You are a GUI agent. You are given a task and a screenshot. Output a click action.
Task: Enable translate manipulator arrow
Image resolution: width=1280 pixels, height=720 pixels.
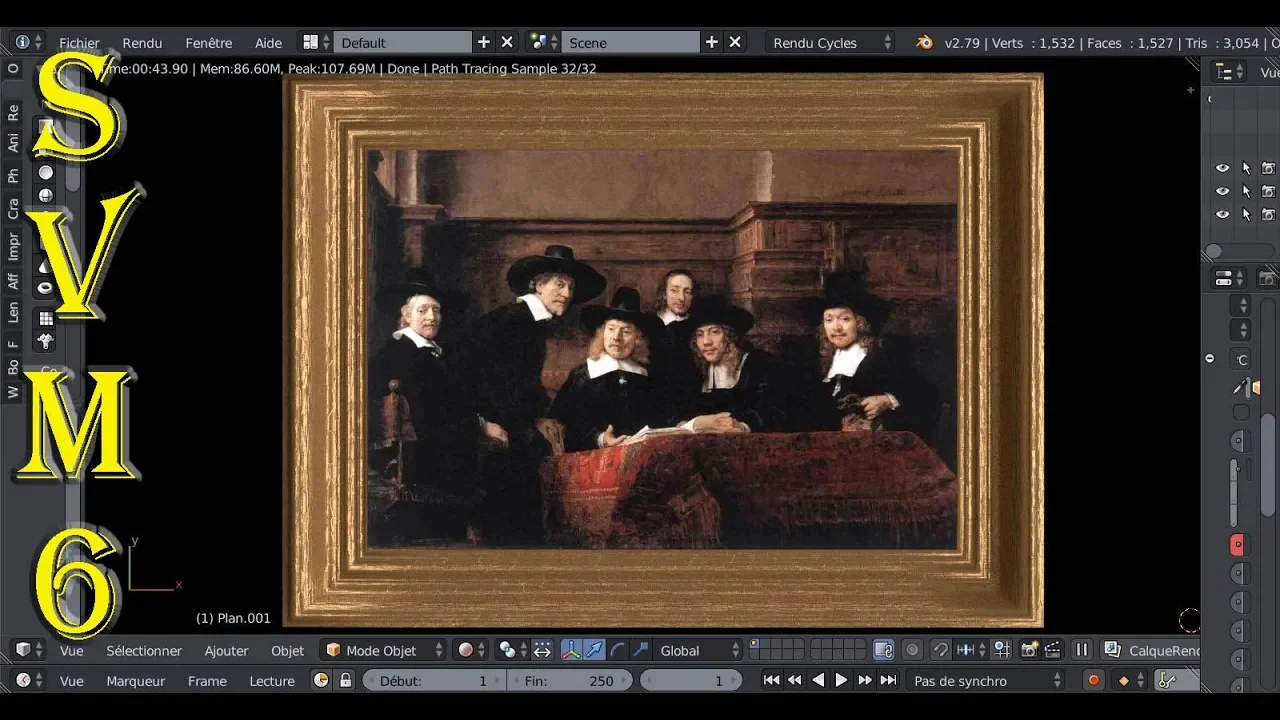pos(595,650)
